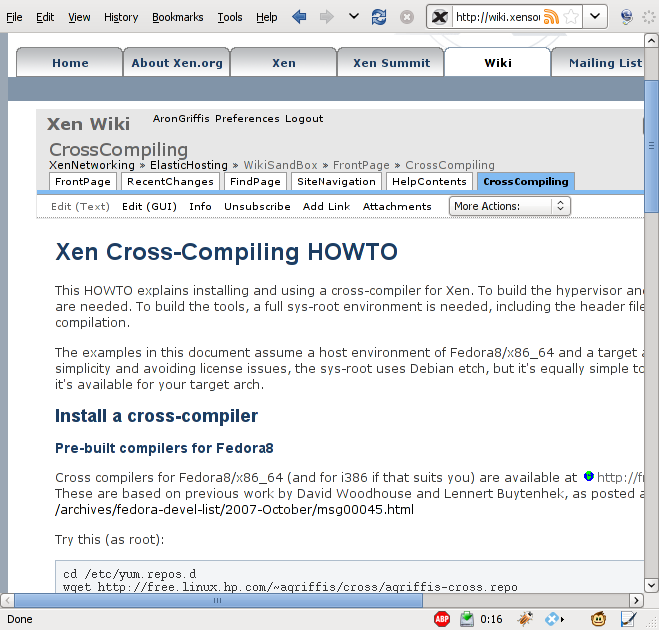Click the green download status icon
The image size is (659, 630).
[x=467, y=619]
